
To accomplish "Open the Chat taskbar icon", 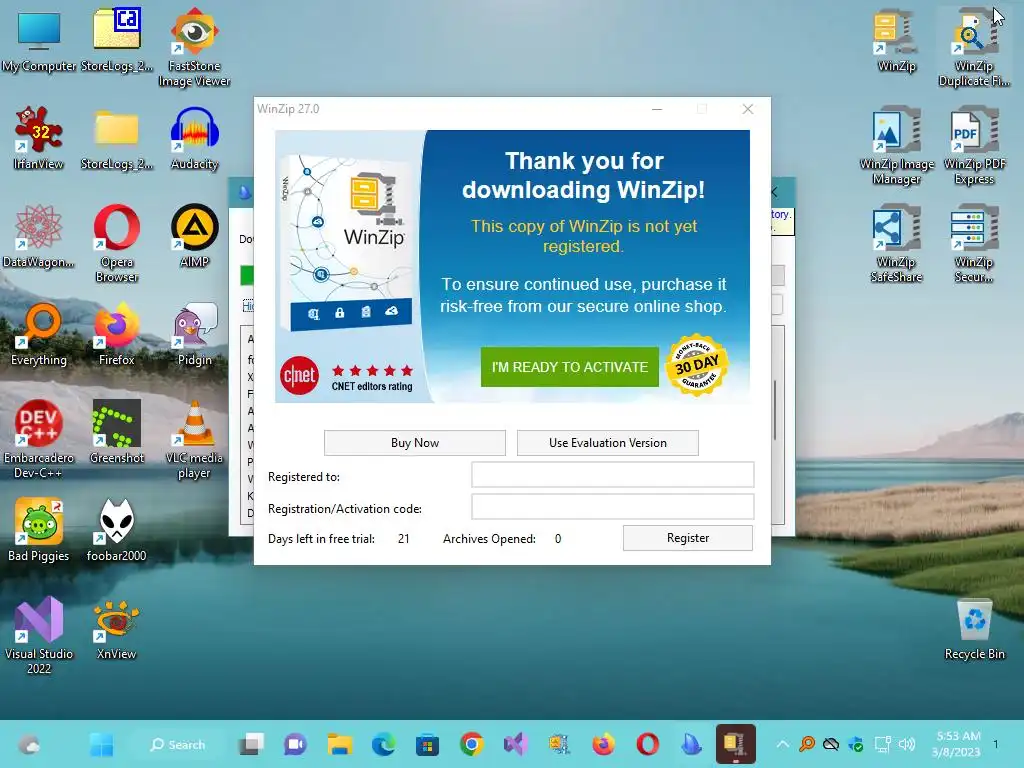I will coord(295,744).
